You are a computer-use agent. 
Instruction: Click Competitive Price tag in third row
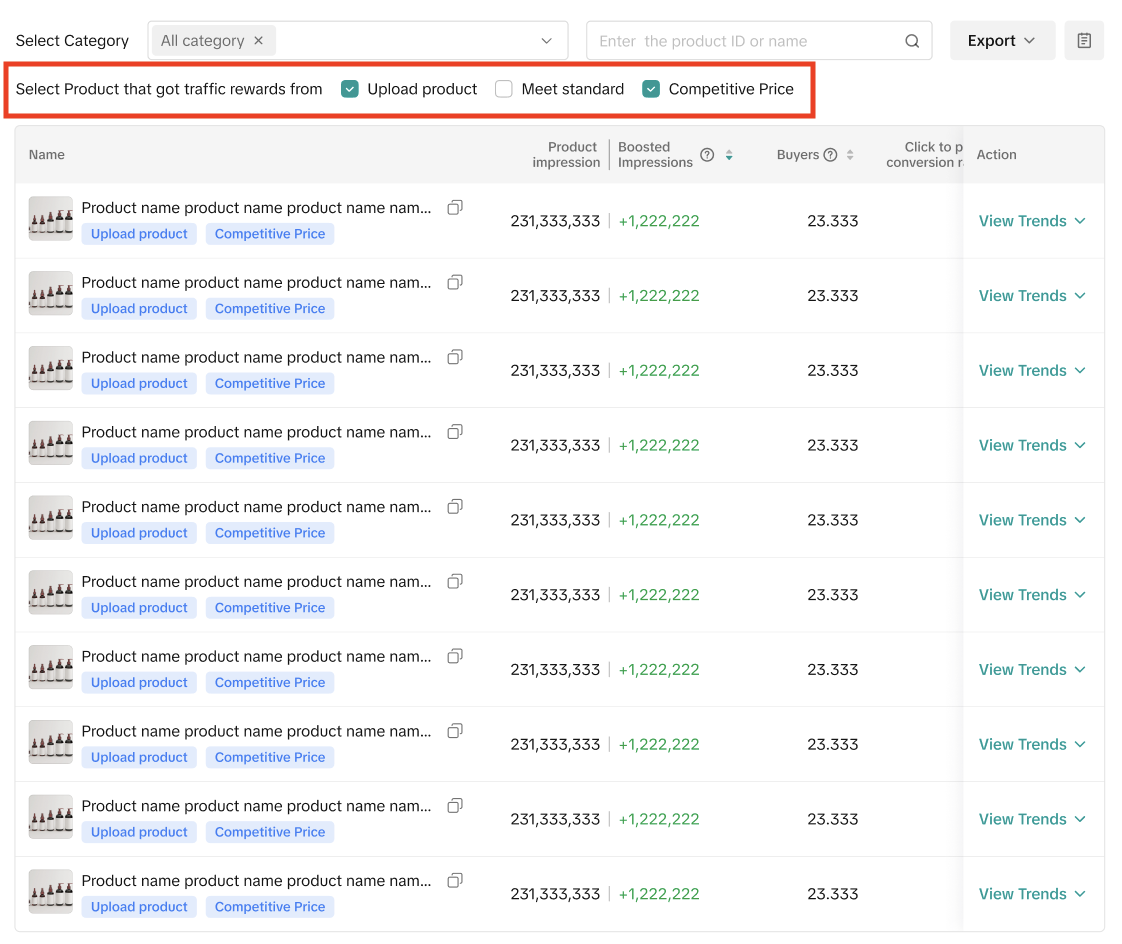(270, 384)
